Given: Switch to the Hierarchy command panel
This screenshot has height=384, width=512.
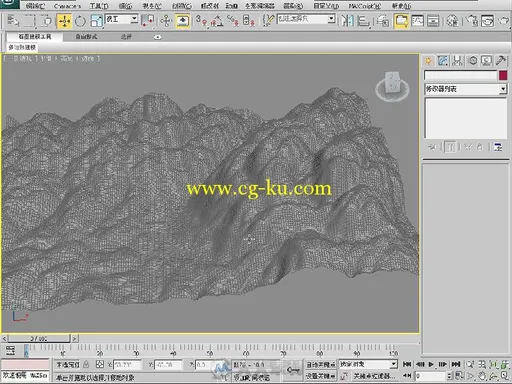Looking at the screenshot, I should coord(458,61).
